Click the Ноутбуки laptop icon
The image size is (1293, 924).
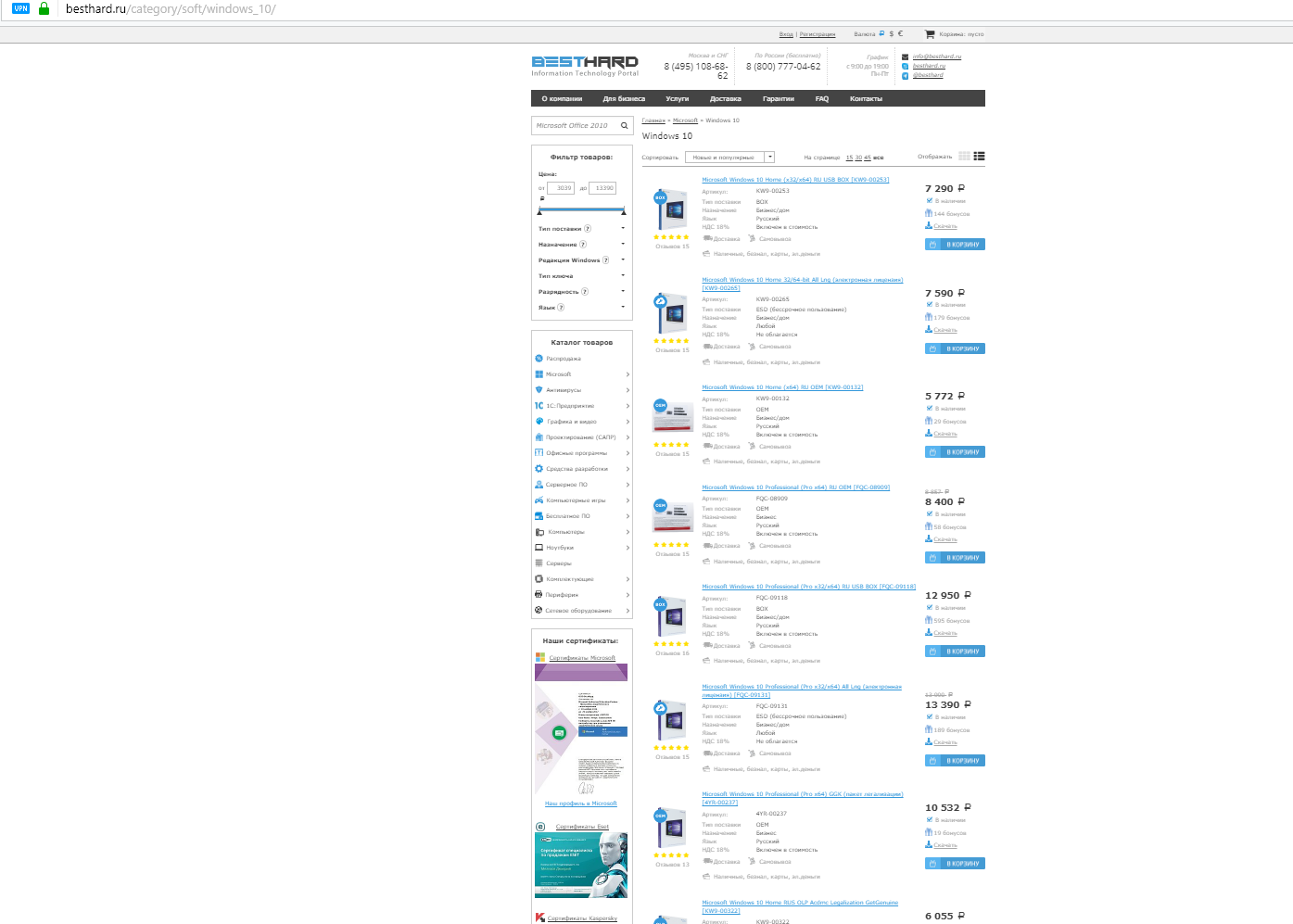(539, 548)
